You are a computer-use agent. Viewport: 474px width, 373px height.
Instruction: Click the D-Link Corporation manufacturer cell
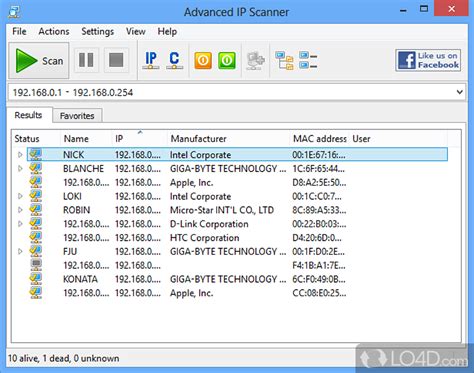click(209, 224)
